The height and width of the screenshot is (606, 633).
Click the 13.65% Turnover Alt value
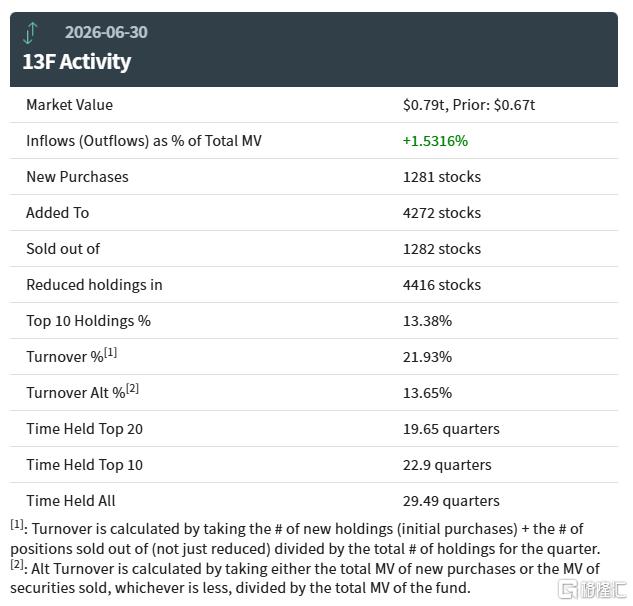(427, 393)
